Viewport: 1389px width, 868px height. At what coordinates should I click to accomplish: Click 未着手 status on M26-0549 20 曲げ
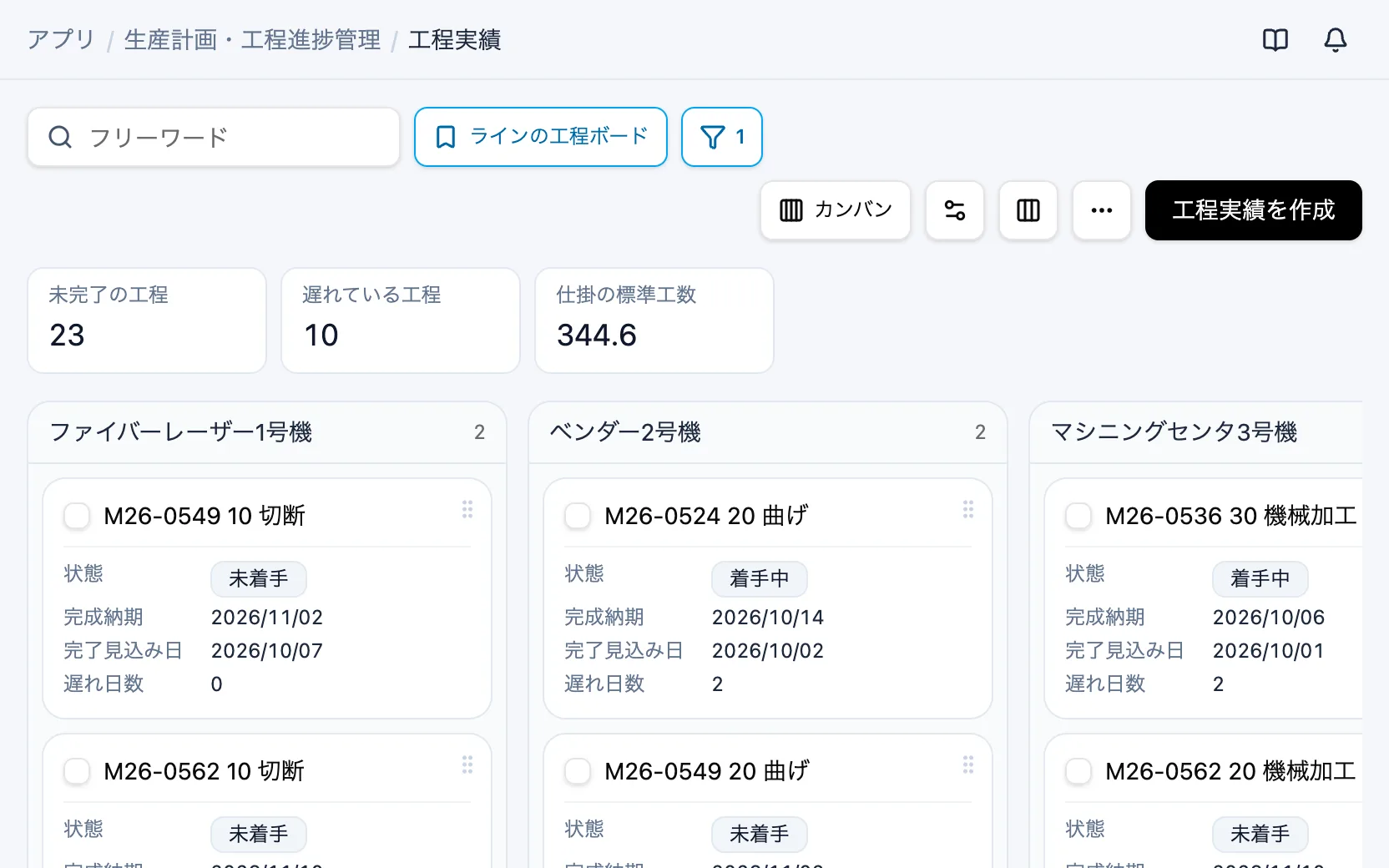coord(760,834)
